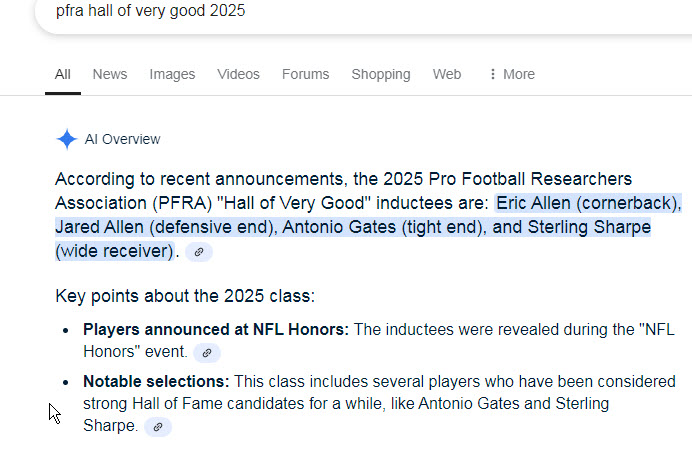Click source link icon after Sterling Sharpe paragraph
692x464 pixels.
(x=199, y=253)
